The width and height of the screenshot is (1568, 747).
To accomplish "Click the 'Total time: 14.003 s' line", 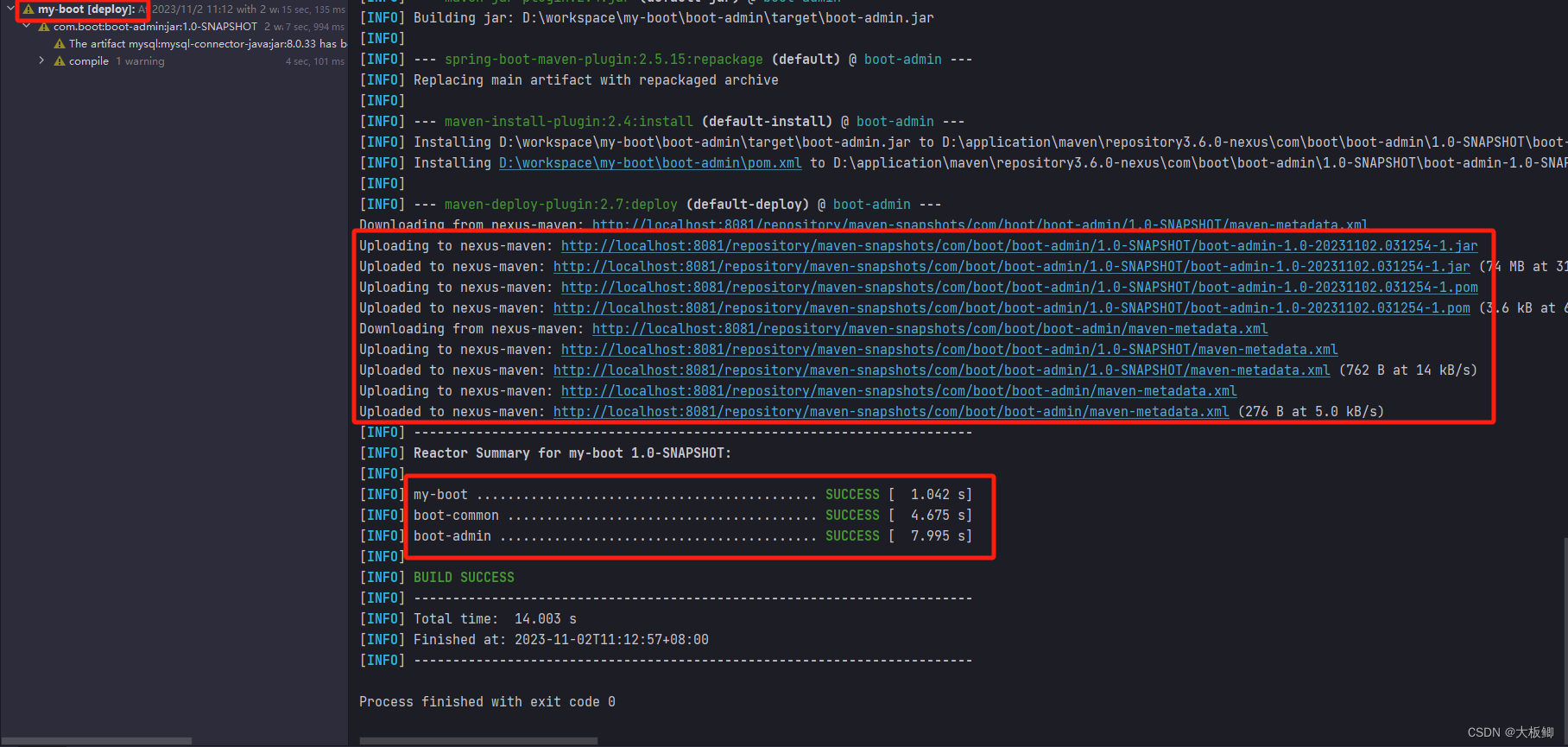I will coord(495,619).
